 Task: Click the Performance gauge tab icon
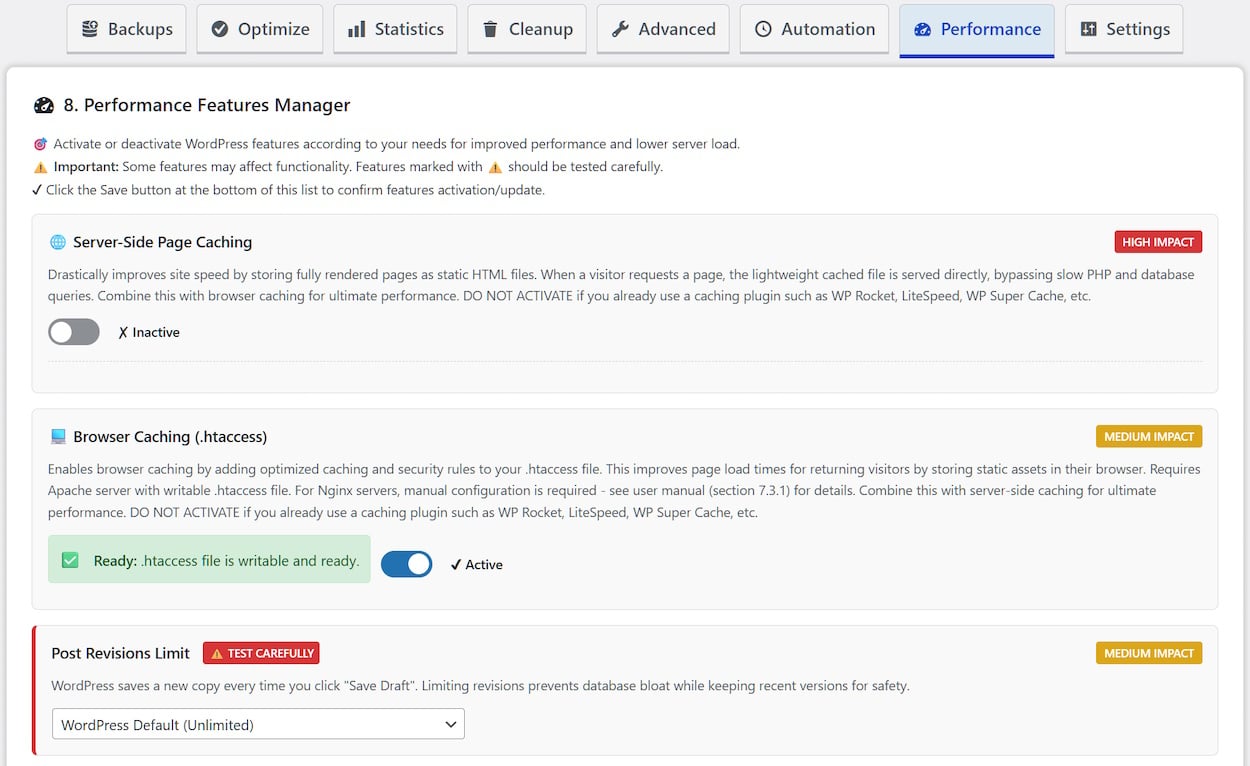pyautogui.click(x=923, y=29)
